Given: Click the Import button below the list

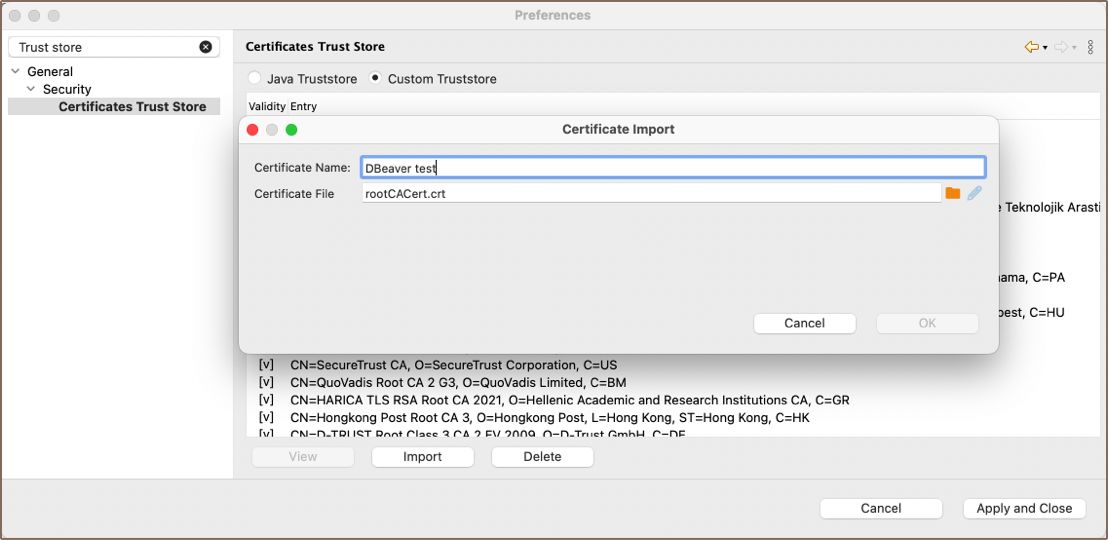Looking at the screenshot, I should [x=422, y=457].
